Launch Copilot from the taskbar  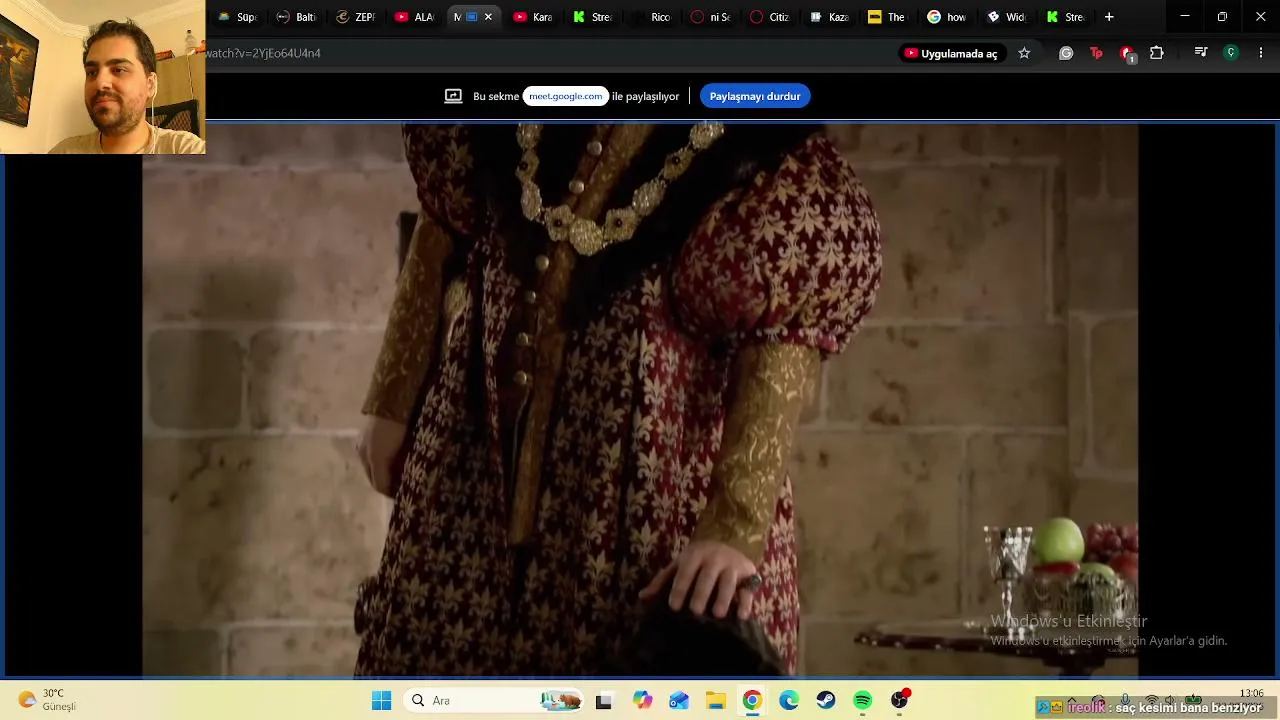coord(642,701)
